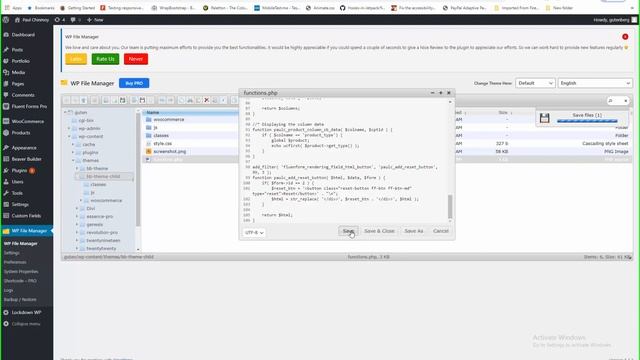
Task: Collapse the wp-content folder arrow
Action: (x=69, y=136)
